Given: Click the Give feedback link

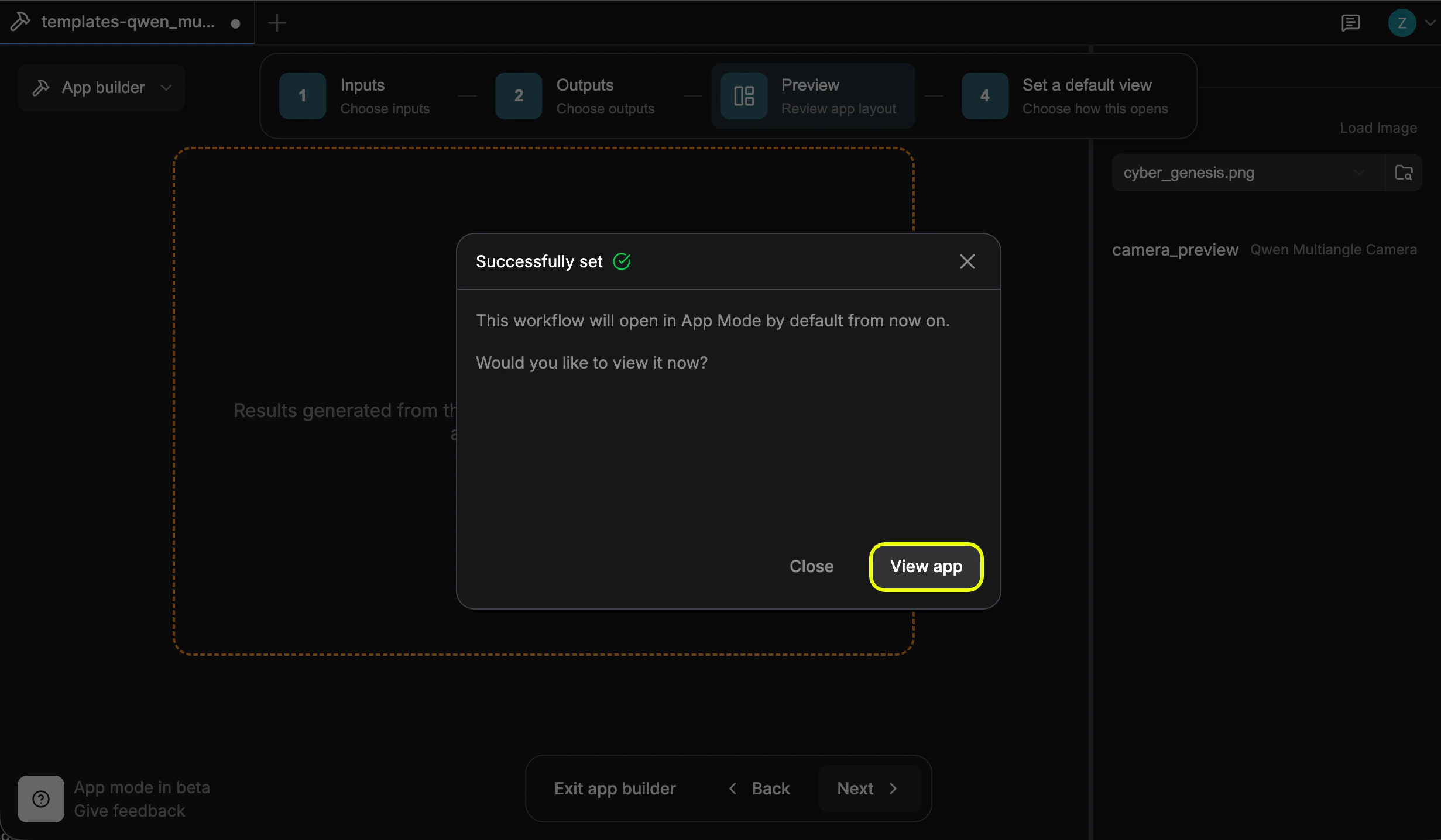Looking at the screenshot, I should pyautogui.click(x=129, y=811).
